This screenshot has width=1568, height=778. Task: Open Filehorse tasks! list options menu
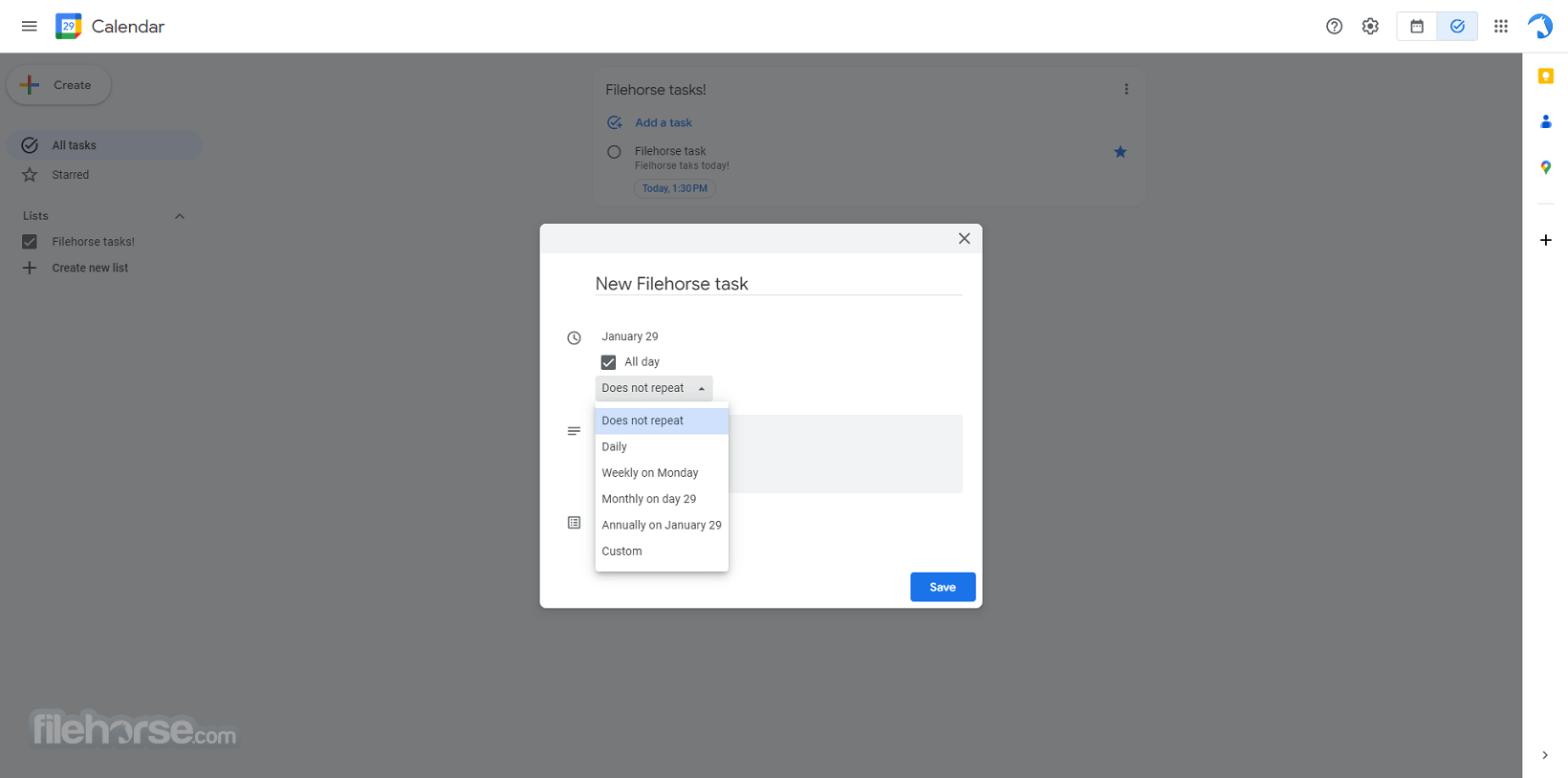coord(1126,89)
